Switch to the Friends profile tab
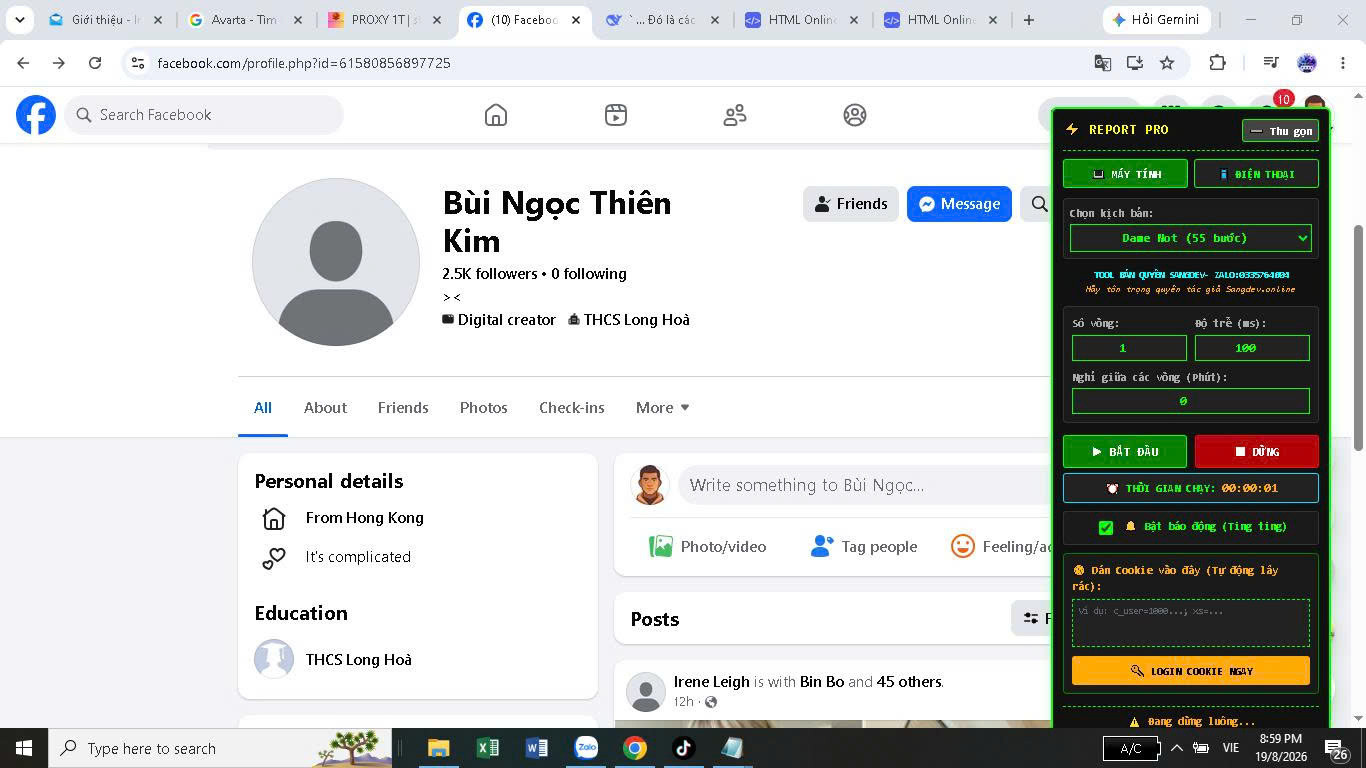 [403, 408]
